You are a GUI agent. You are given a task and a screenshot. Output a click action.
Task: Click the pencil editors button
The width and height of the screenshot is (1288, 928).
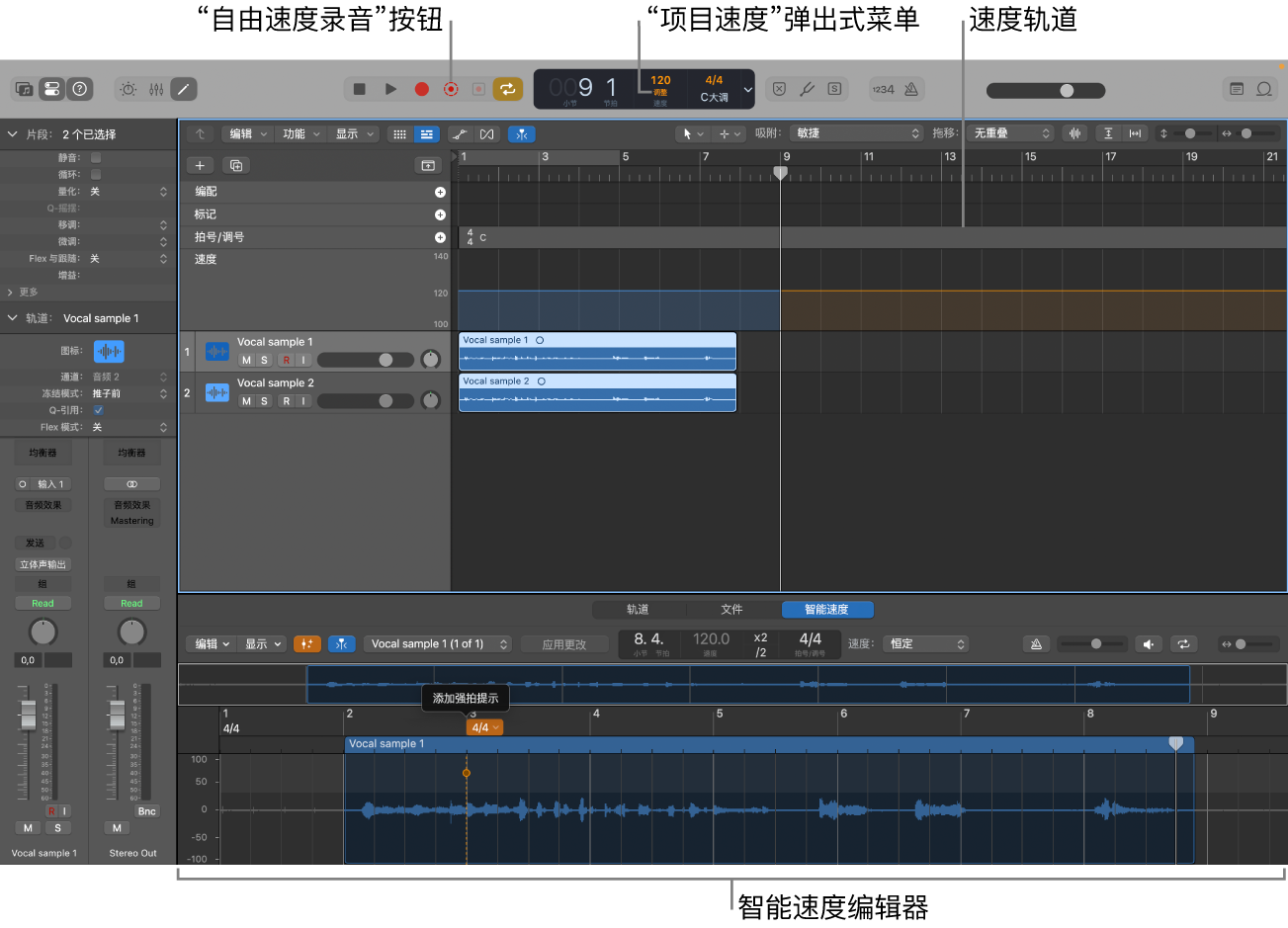click(184, 89)
